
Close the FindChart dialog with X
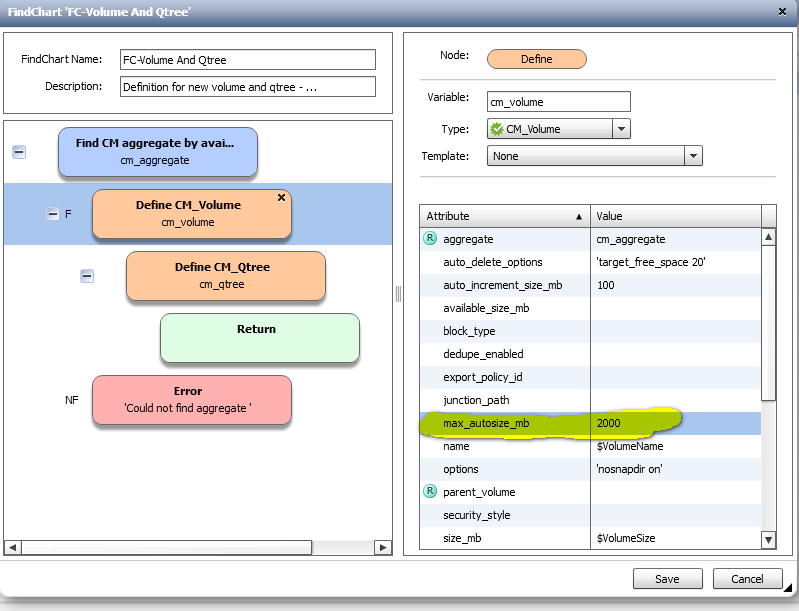(781, 11)
